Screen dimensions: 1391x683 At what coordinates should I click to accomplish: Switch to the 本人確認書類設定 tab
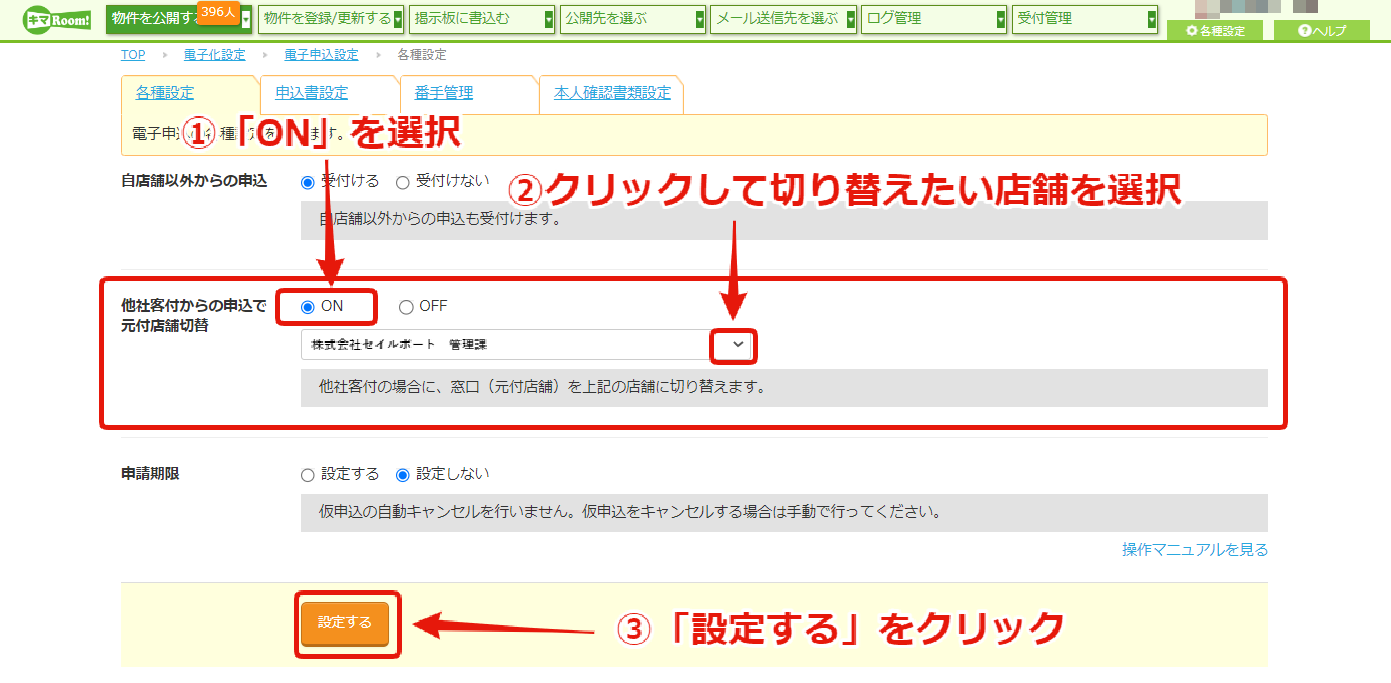pyautogui.click(x=612, y=93)
